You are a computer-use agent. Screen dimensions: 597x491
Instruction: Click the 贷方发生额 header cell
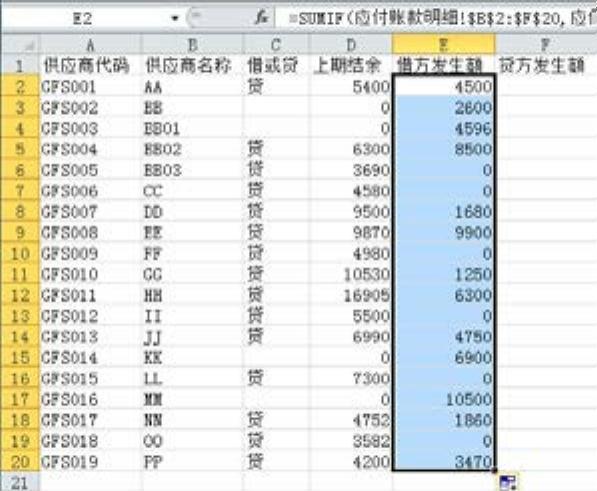546,65
